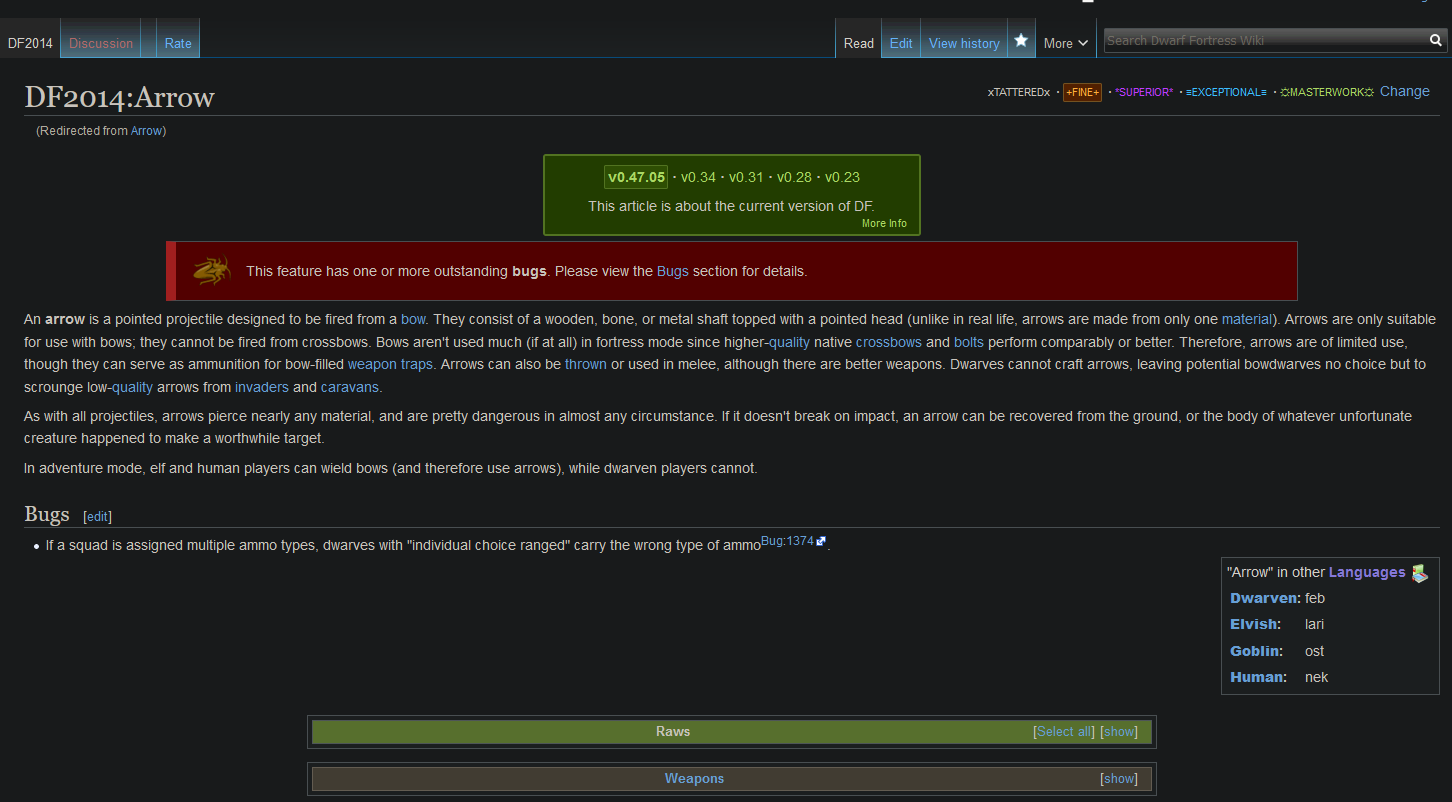Click the Change quality link
The width and height of the screenshot is (1452, 802).
click(x=1405, y=91)
